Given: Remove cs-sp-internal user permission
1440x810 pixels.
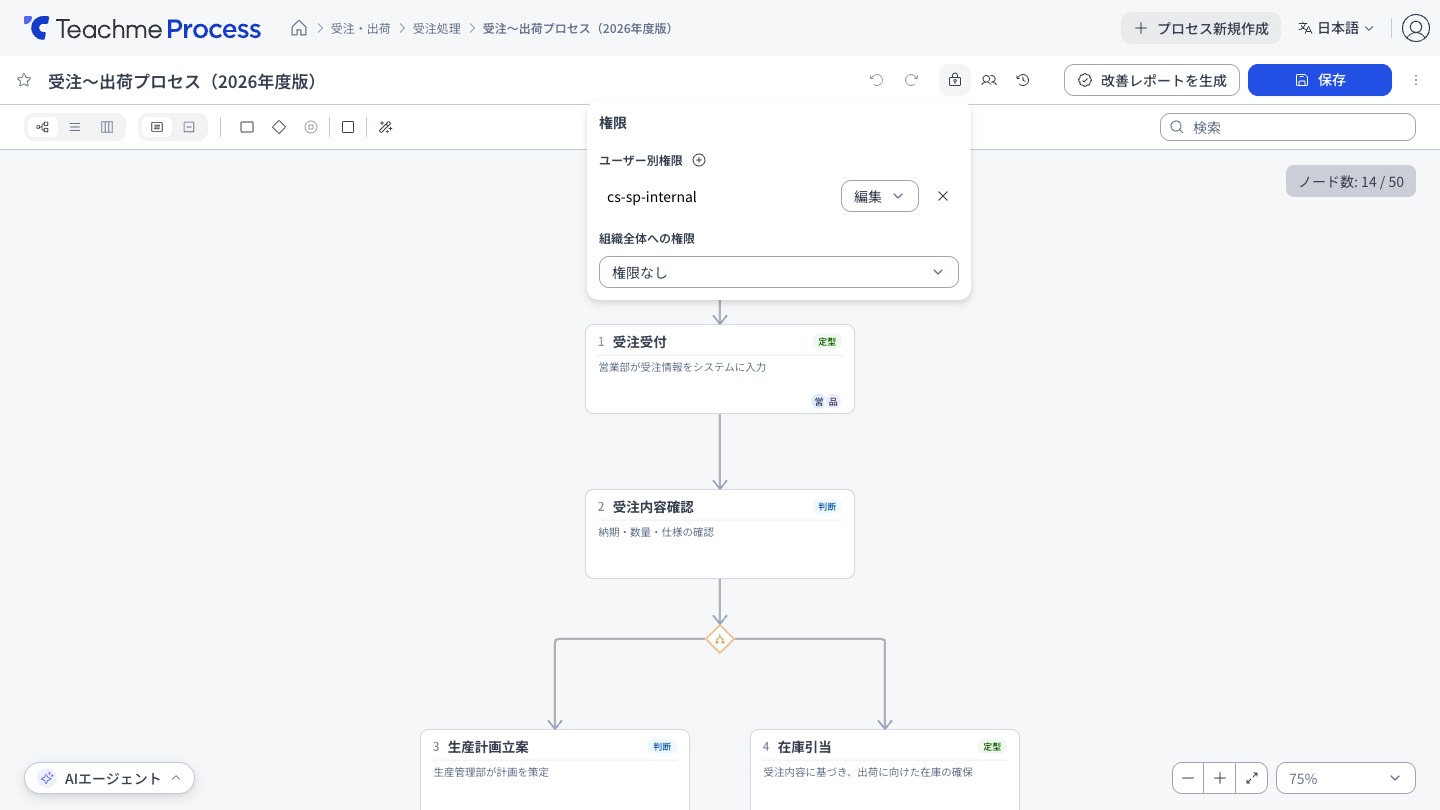Looking at the screenshot, I should pyautogui.click(x=943, y=196).
